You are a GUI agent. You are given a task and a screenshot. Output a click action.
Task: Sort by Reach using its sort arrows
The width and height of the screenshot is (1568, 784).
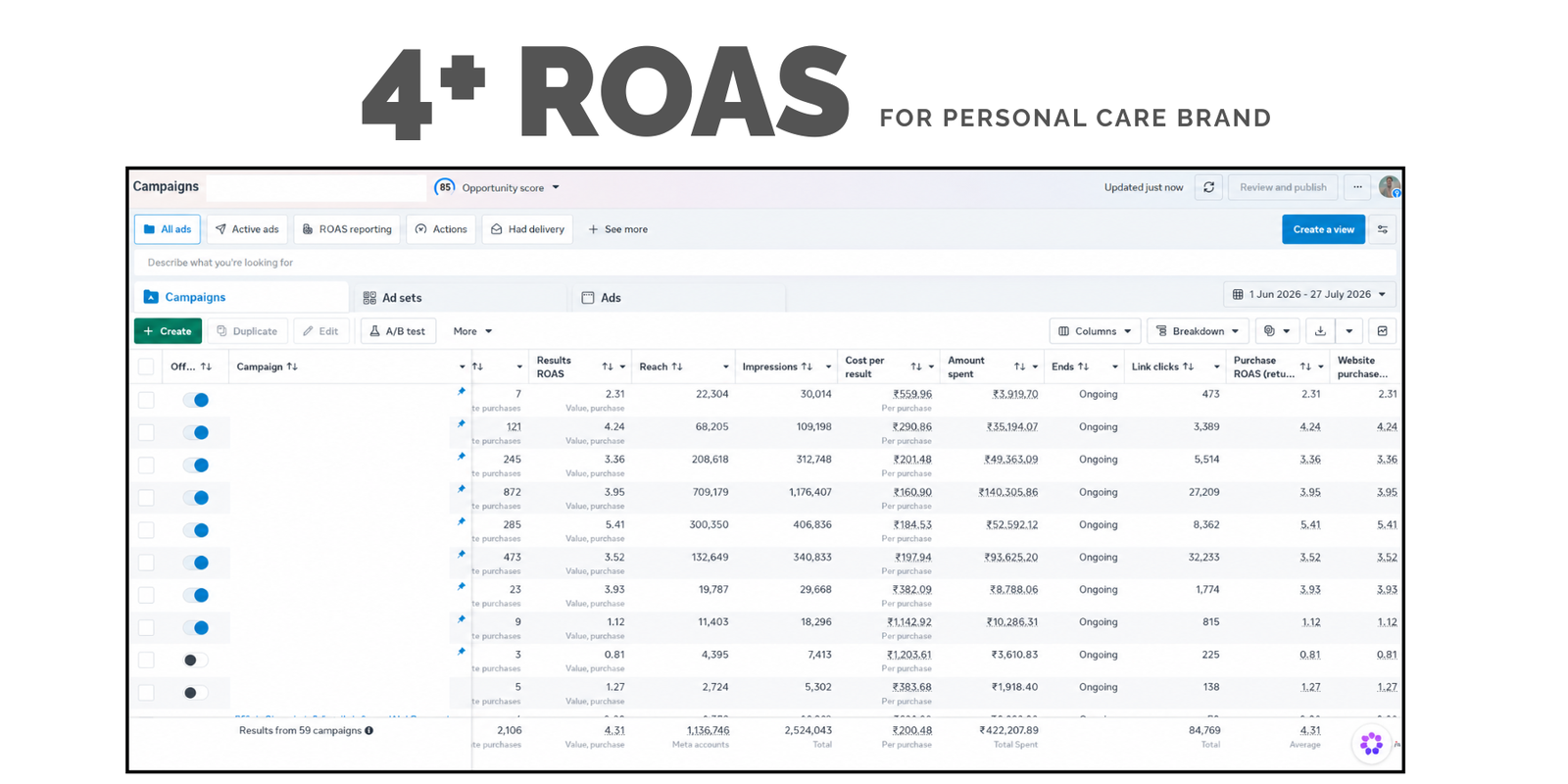tap(676, 367)
